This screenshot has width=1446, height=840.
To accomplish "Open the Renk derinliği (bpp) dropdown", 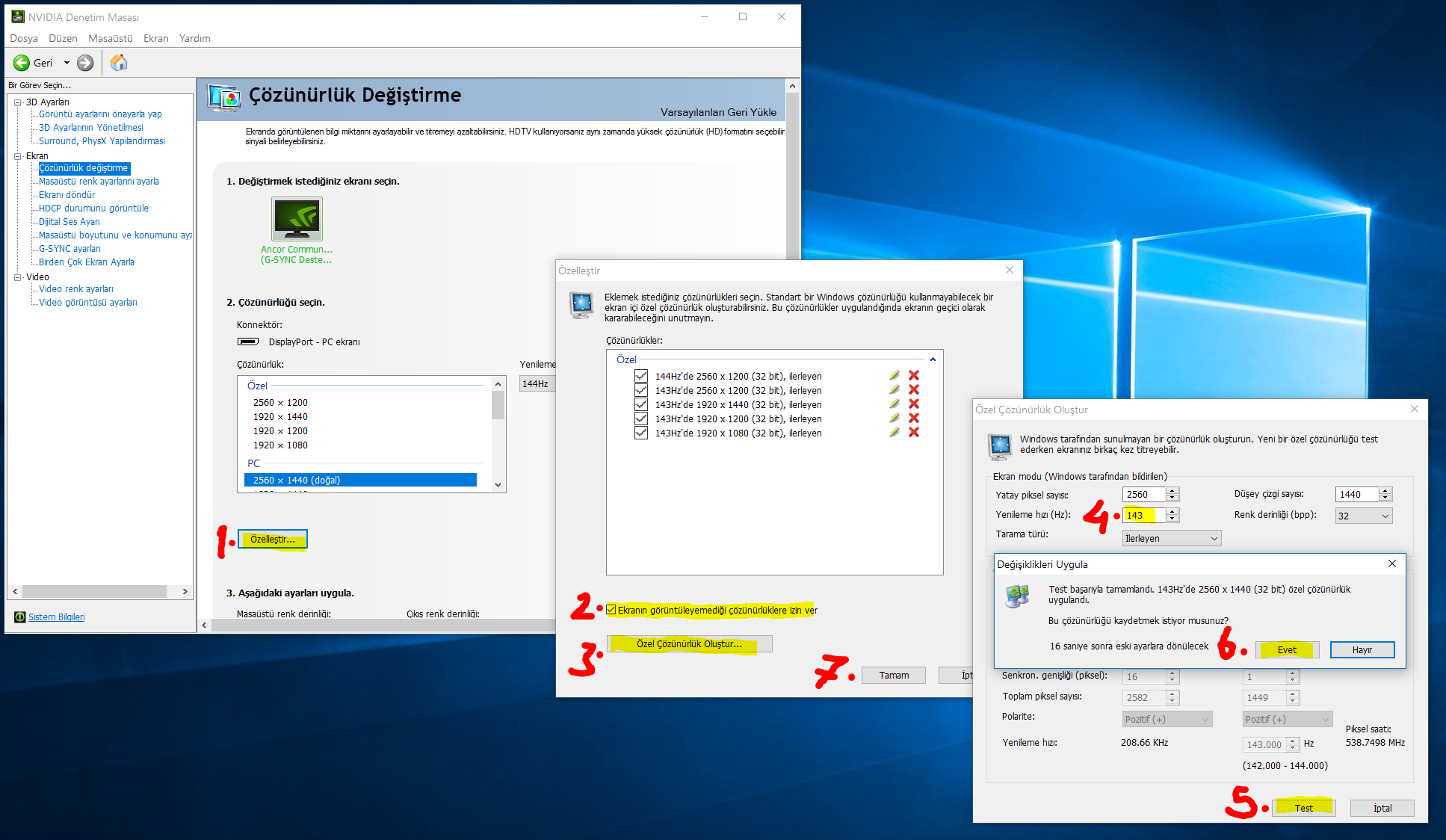I will pos(1364,516).
